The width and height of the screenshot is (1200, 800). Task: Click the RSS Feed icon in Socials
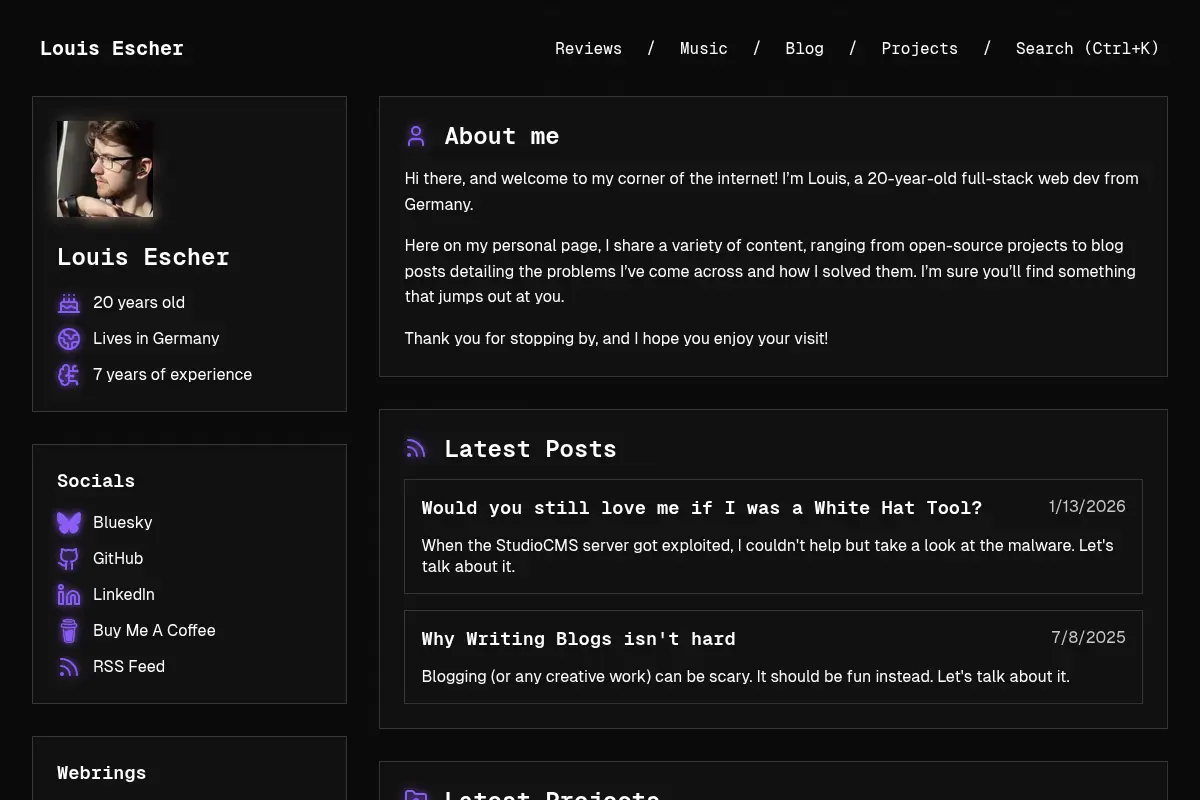pos(69,666)
